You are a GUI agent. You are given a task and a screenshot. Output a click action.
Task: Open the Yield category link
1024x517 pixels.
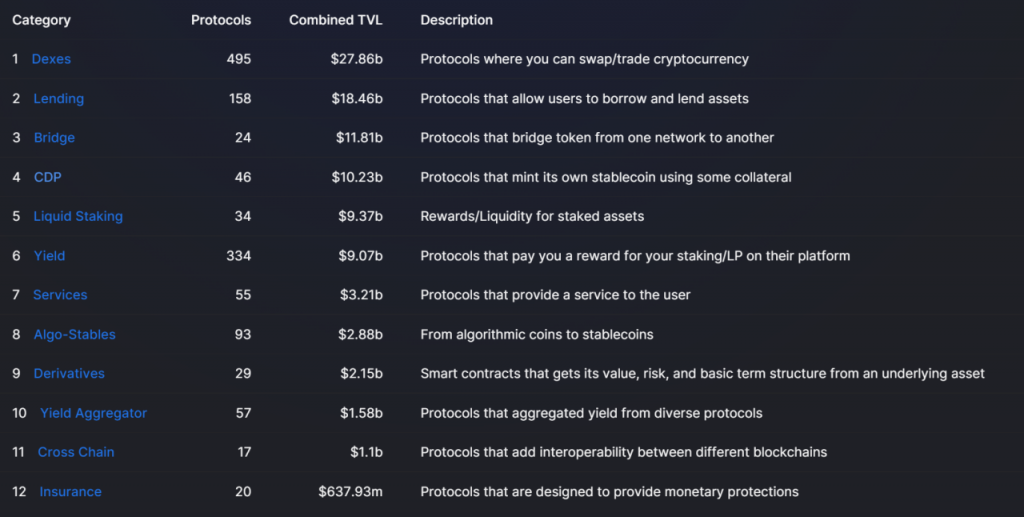point(49,256)
